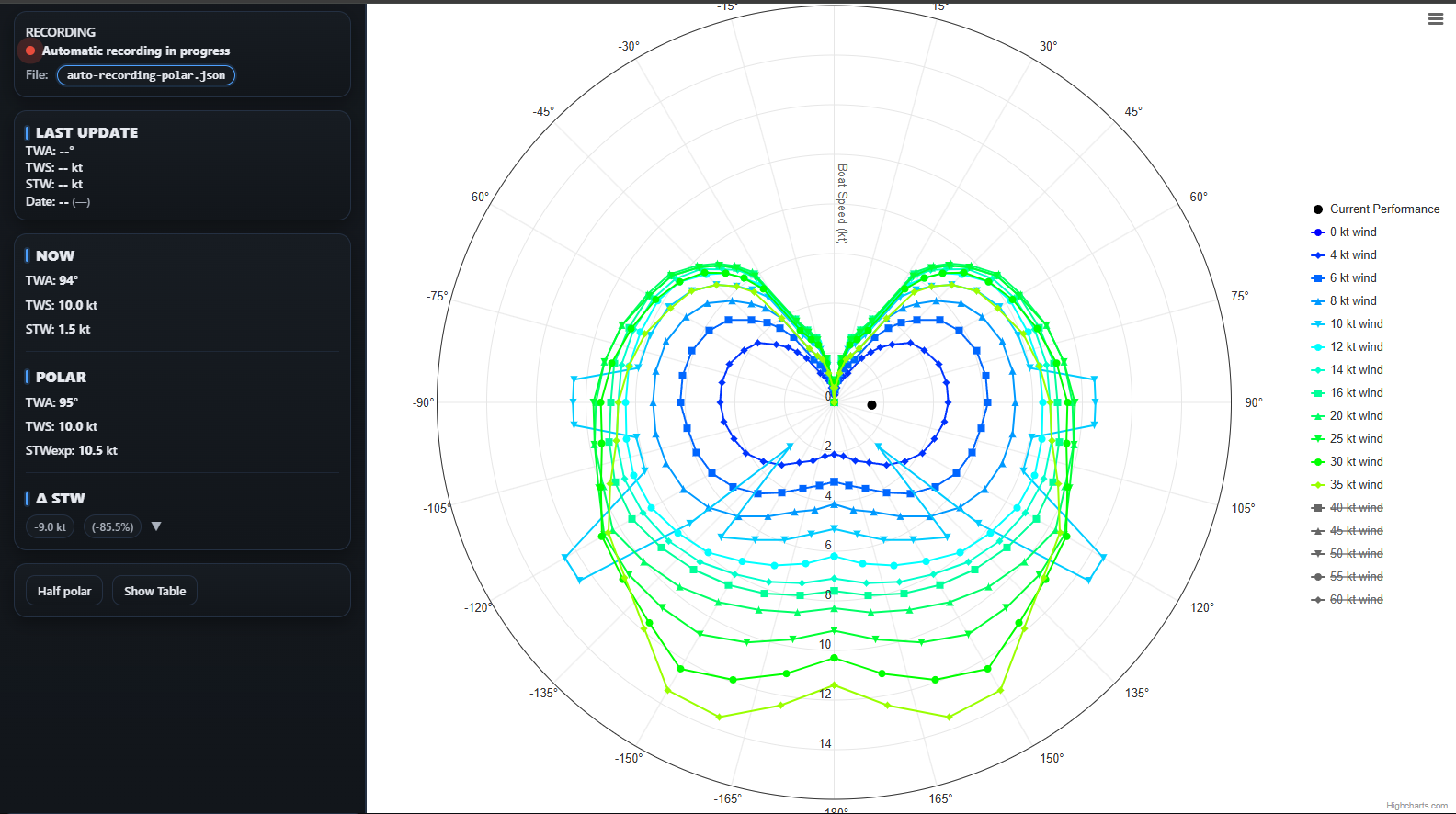Show the 55 kt wind series
Image resolution: width=1456 pixels, height=814 pixels.
(x=1348, y=576)
